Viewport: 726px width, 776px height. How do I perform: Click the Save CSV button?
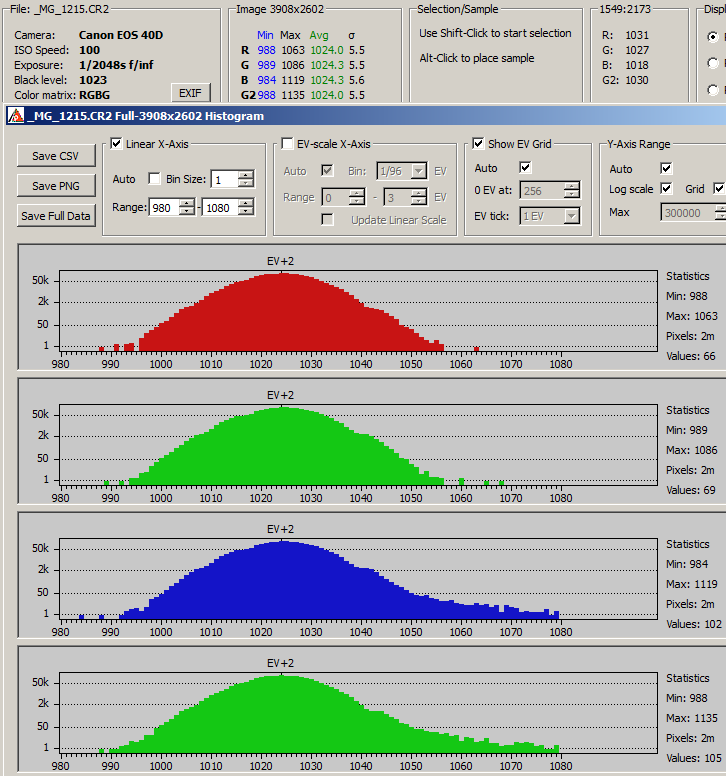[x=55, y=156]
